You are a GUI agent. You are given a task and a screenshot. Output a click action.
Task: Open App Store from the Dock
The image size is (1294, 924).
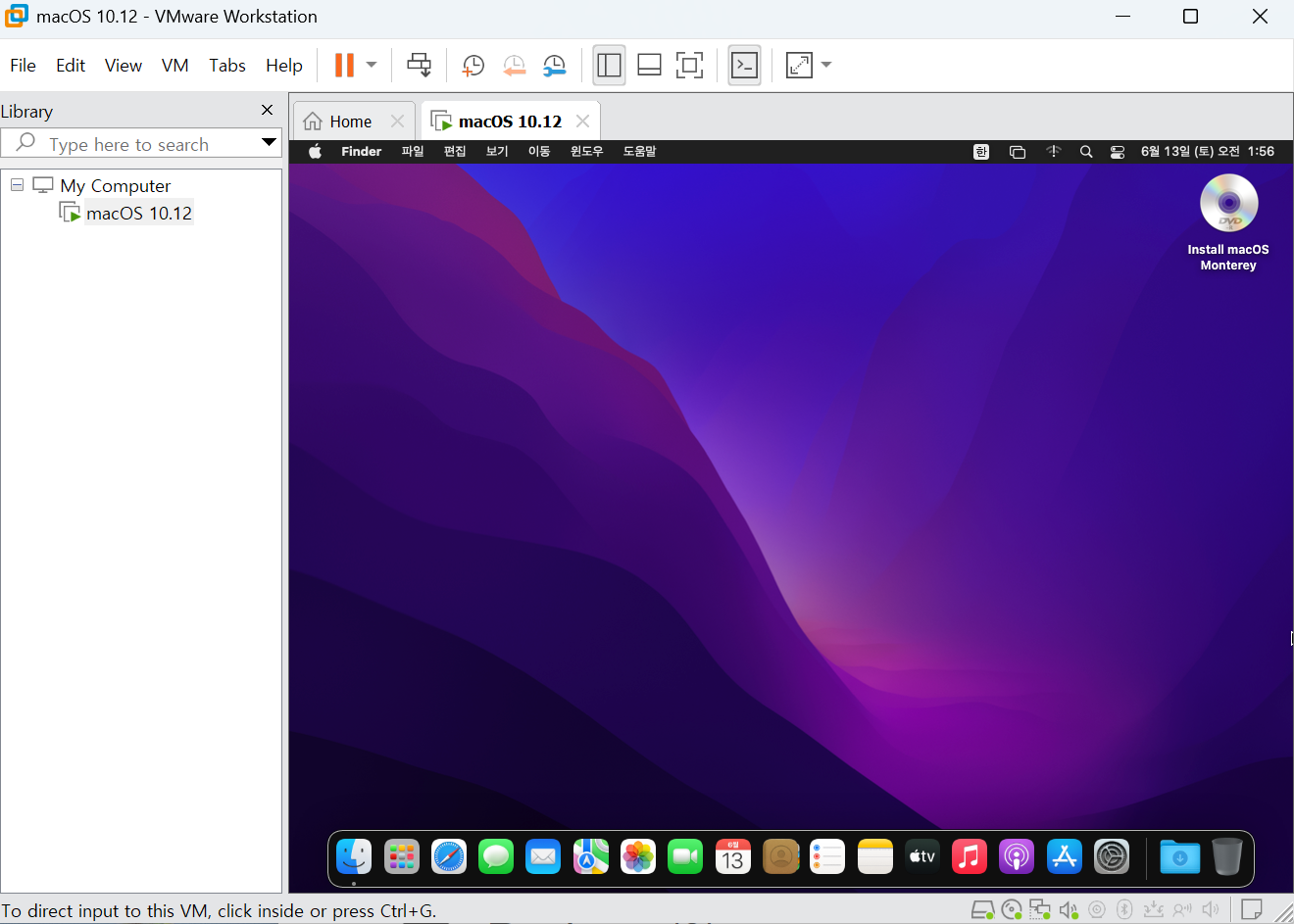click(1065, 857)
